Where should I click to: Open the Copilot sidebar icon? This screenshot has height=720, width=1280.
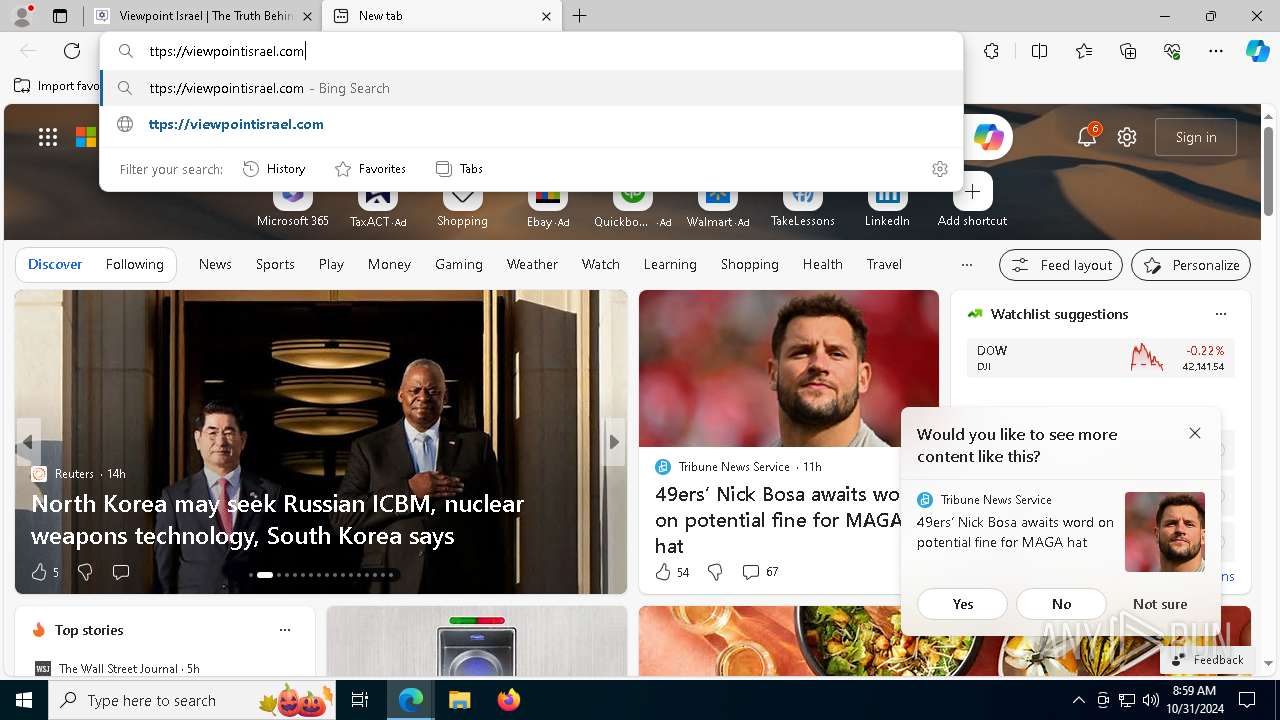(1257, 51)
